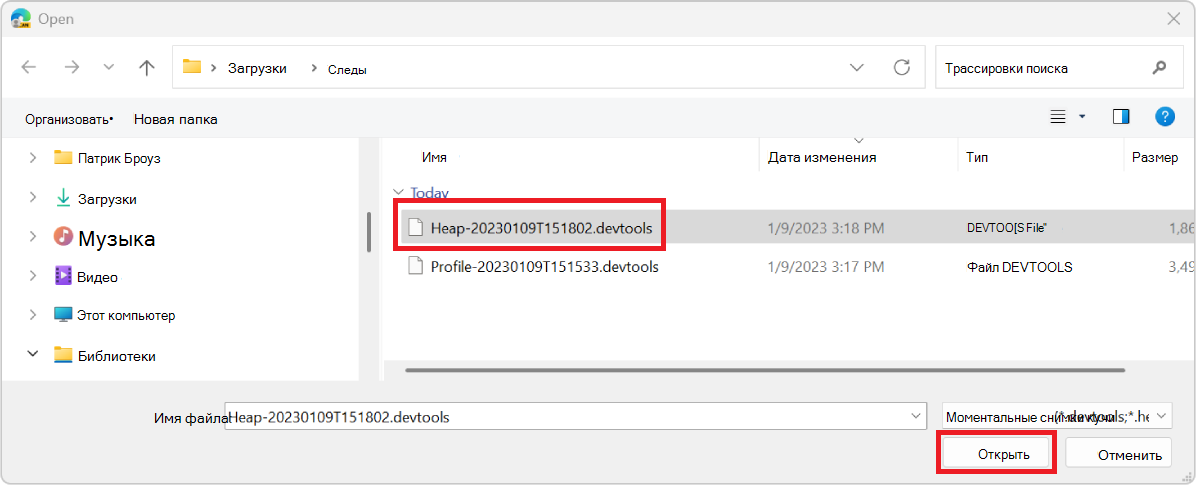The height and width of the screenshot is (485, 1196).
Task: Click the Edge icon in title bar
Action: [x=21, y=18]
